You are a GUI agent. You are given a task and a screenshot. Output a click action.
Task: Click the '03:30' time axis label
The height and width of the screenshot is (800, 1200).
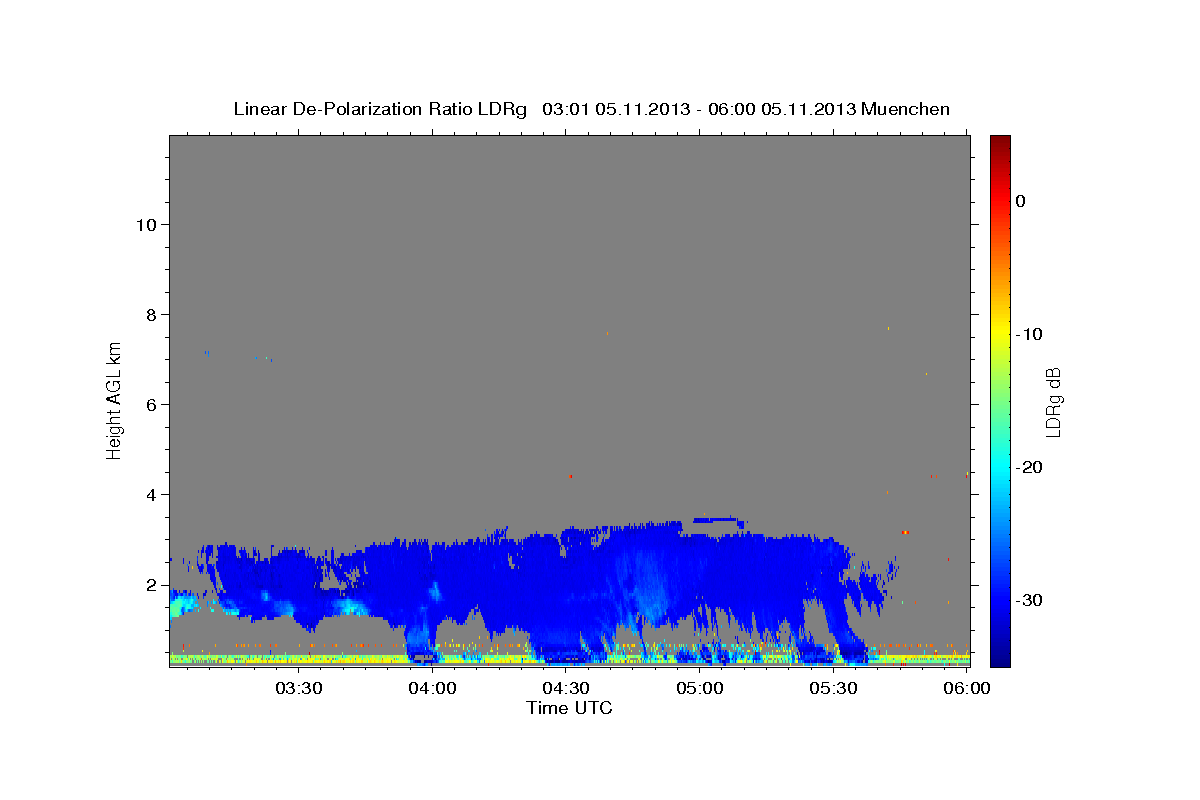point(298,688)
